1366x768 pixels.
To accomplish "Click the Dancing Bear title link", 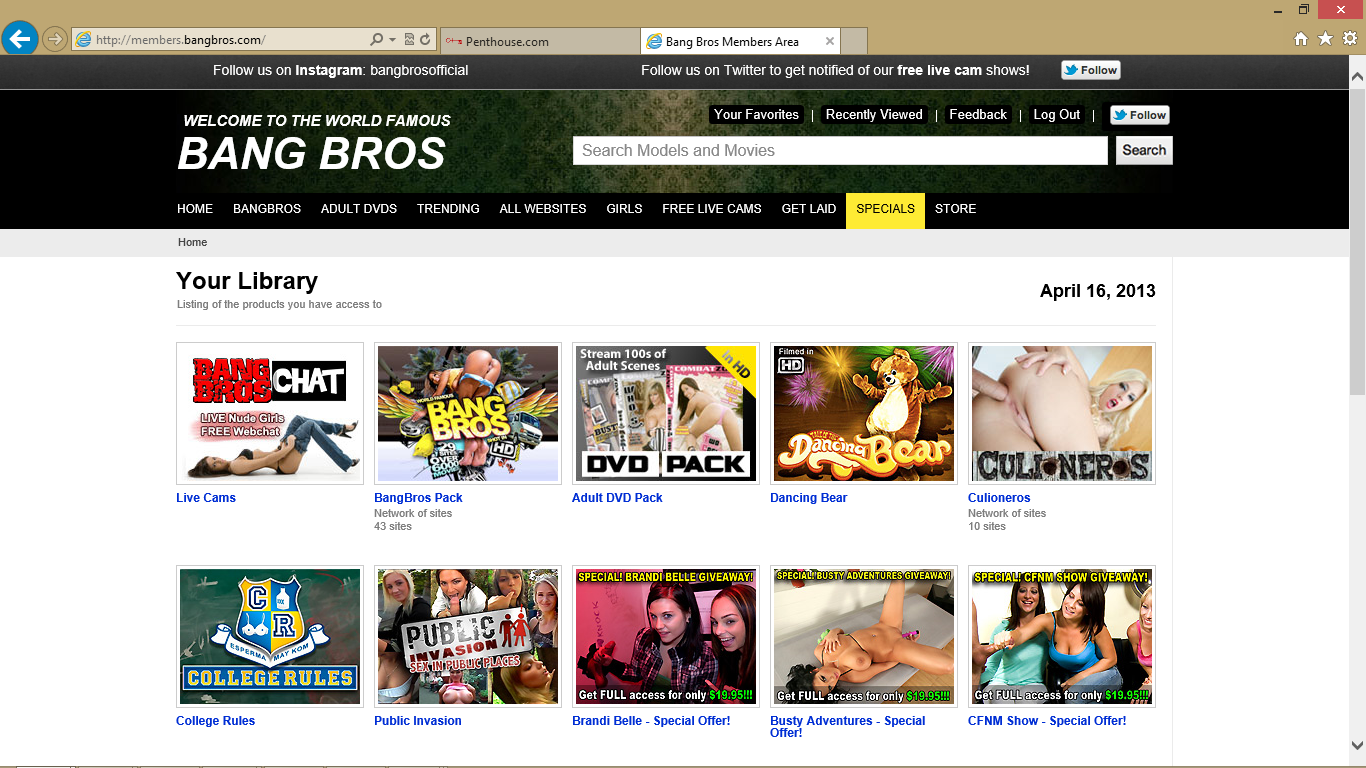I will point(808,498).
